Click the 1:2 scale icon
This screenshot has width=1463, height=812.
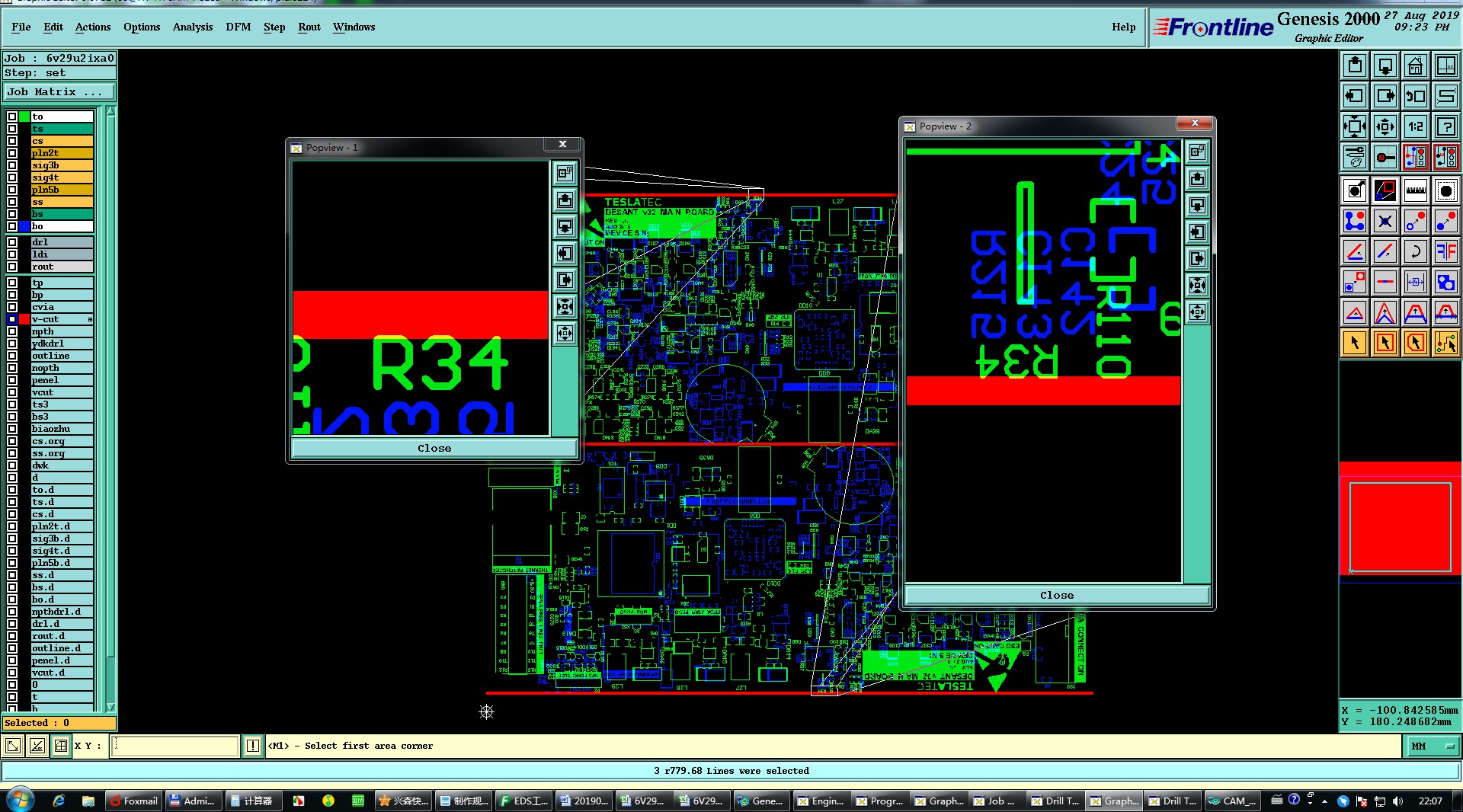[1416, 126]
